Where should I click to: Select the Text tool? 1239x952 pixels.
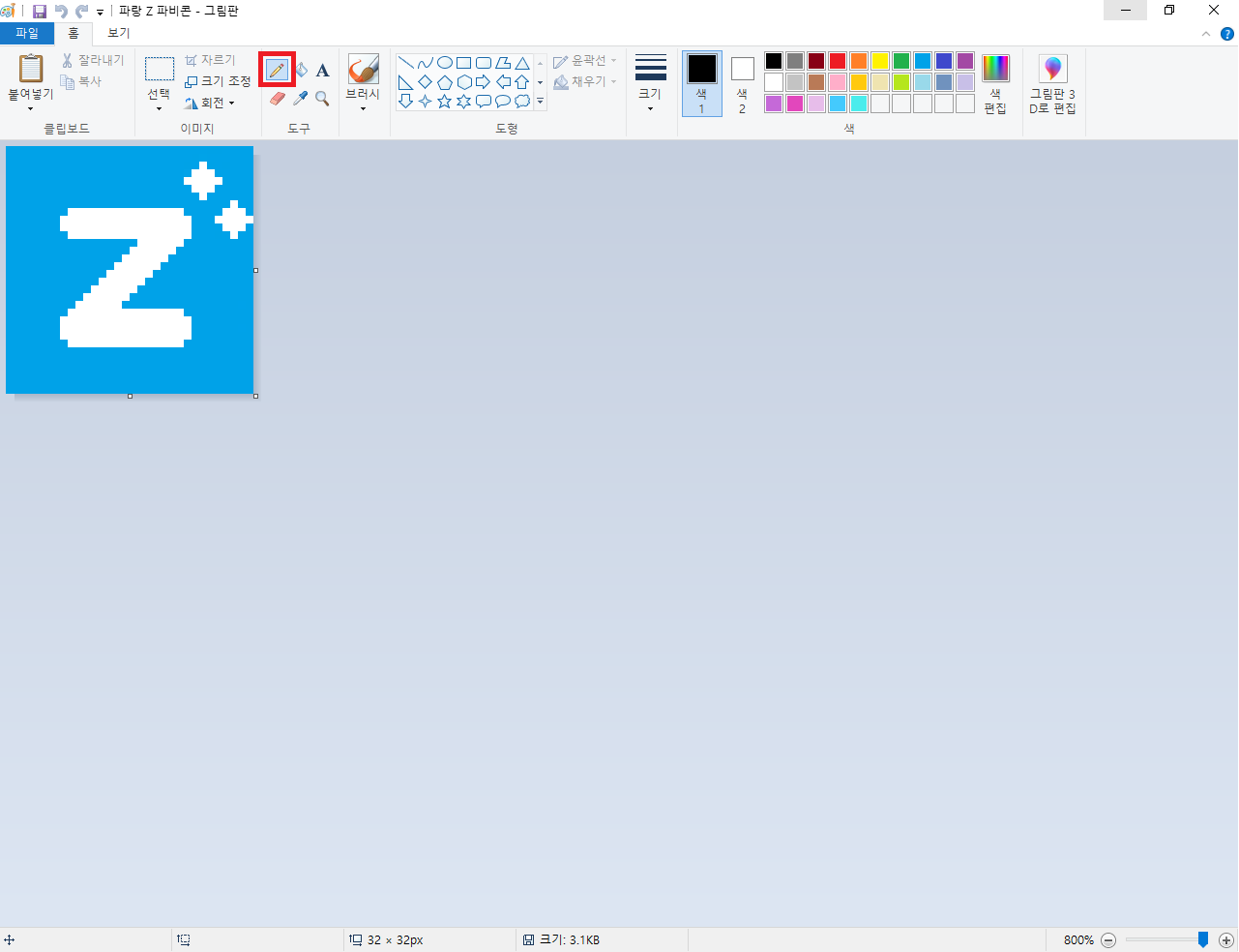[x=323, y=70]
